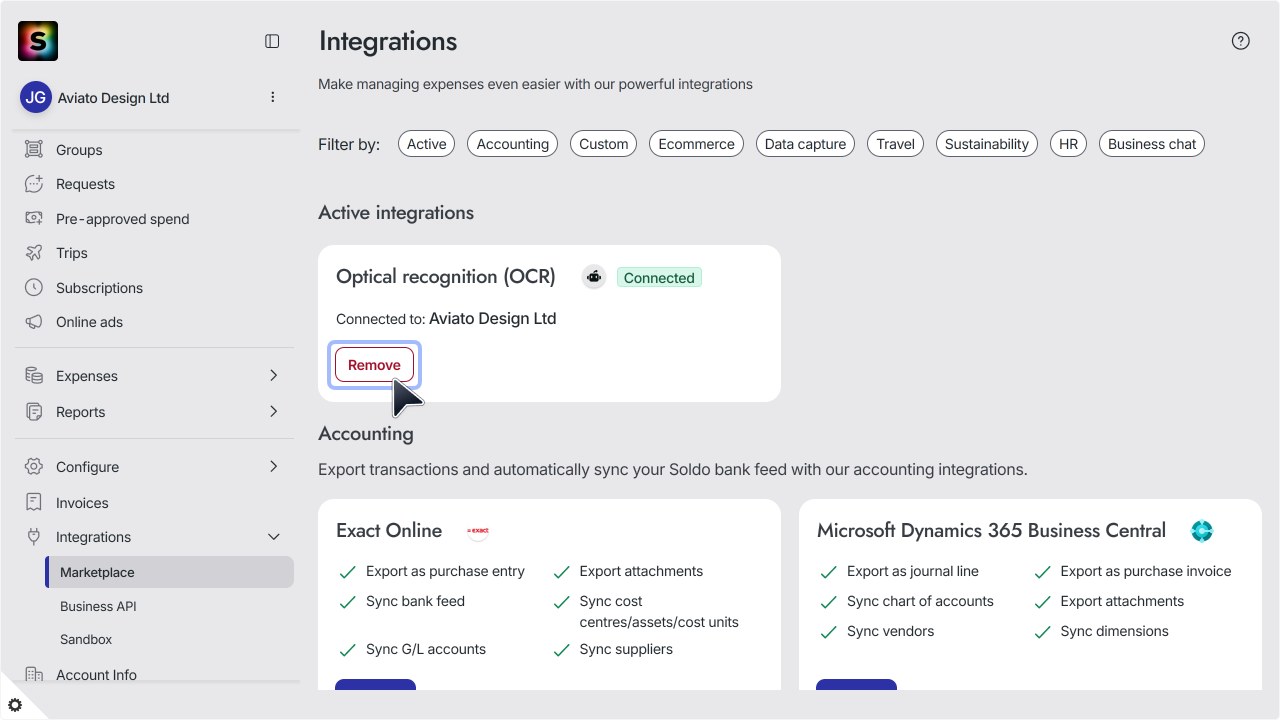The image size is (1280, 720).
Task: Filter integrations by Data capture
Action: tap(805, 144)
